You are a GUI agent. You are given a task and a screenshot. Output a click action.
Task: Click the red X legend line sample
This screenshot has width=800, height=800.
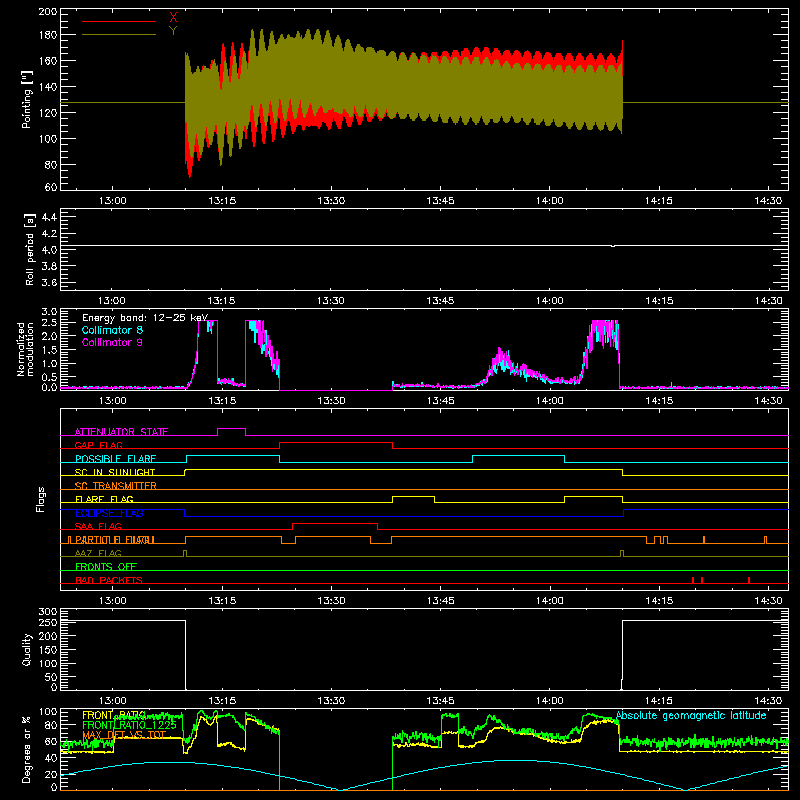[119, 21]
